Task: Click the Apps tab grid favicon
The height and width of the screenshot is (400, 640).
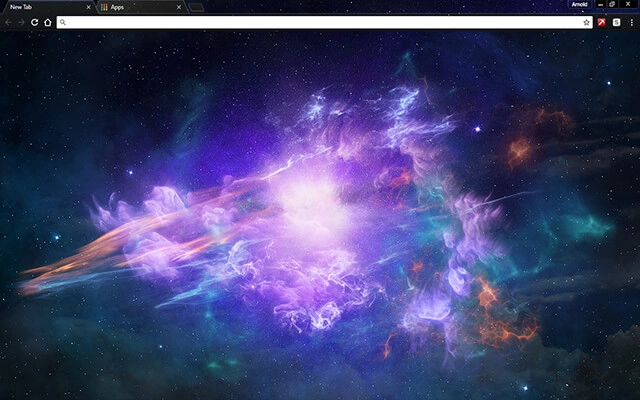Action: 104,7
